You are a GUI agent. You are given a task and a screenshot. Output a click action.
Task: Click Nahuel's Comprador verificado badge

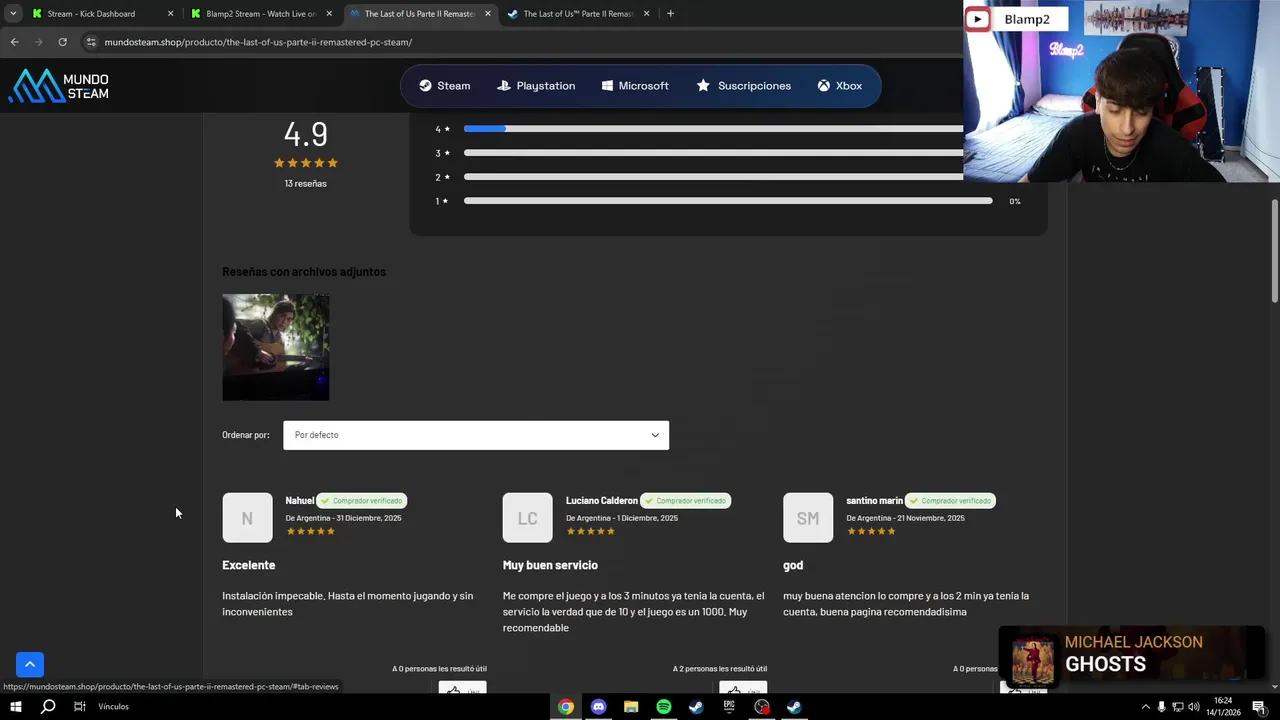(362, 500)
